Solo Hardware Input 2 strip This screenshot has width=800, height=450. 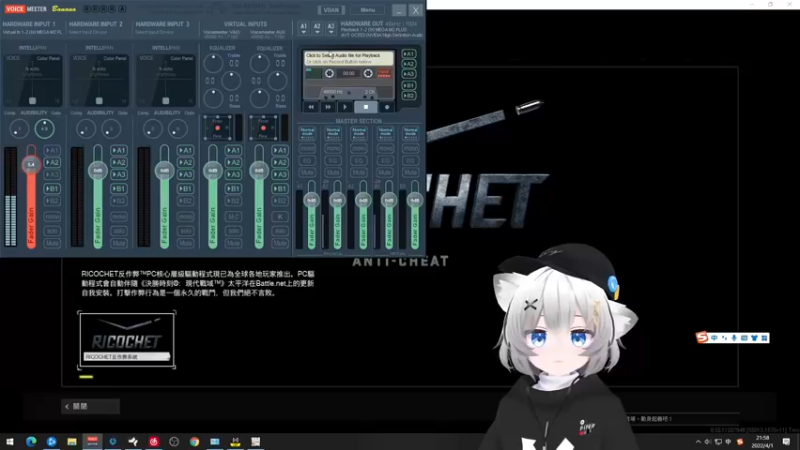(x=119, y=231)
